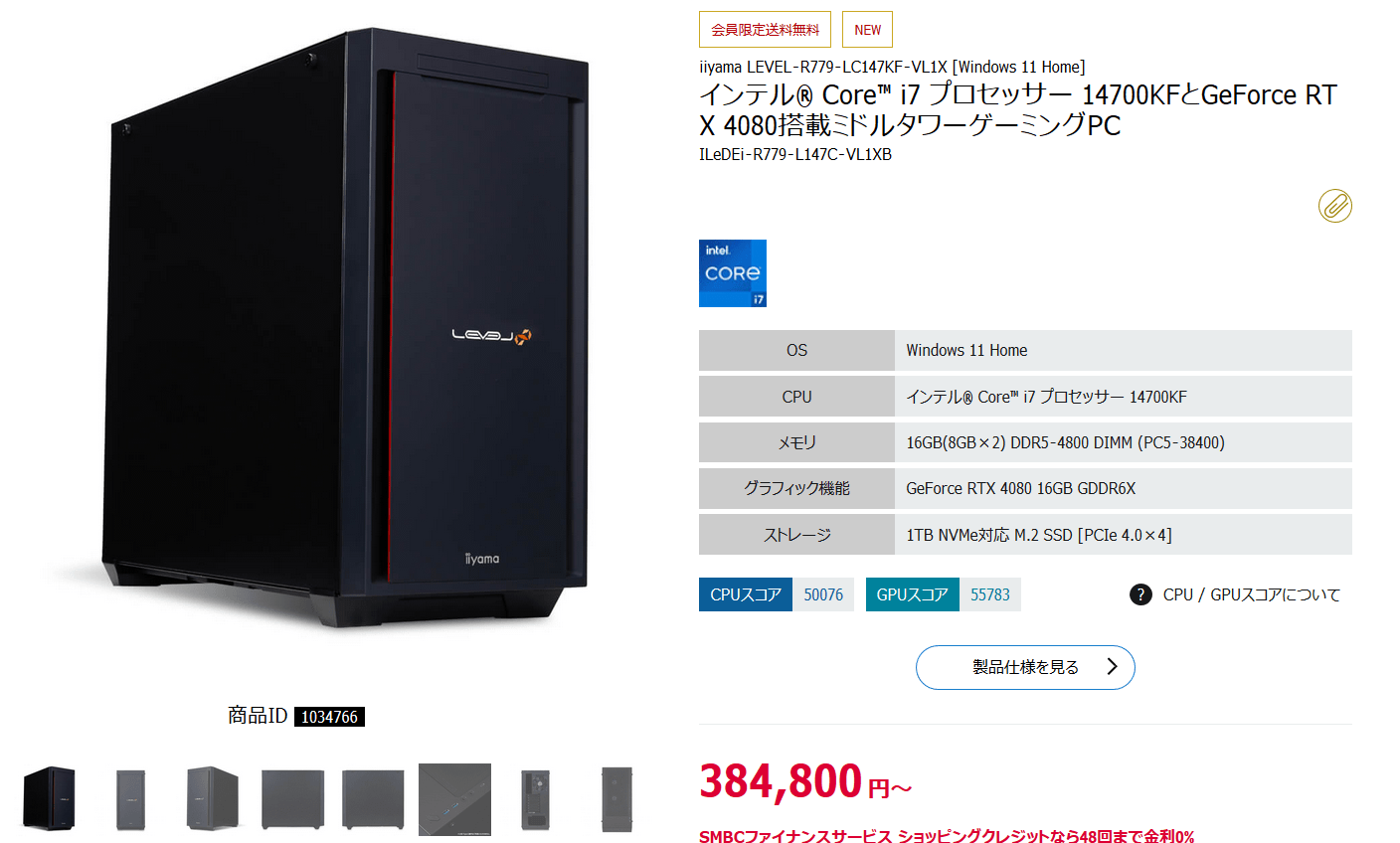Open the 製品仕様を見る button

pyautogui.click(x=1025, y=667)
